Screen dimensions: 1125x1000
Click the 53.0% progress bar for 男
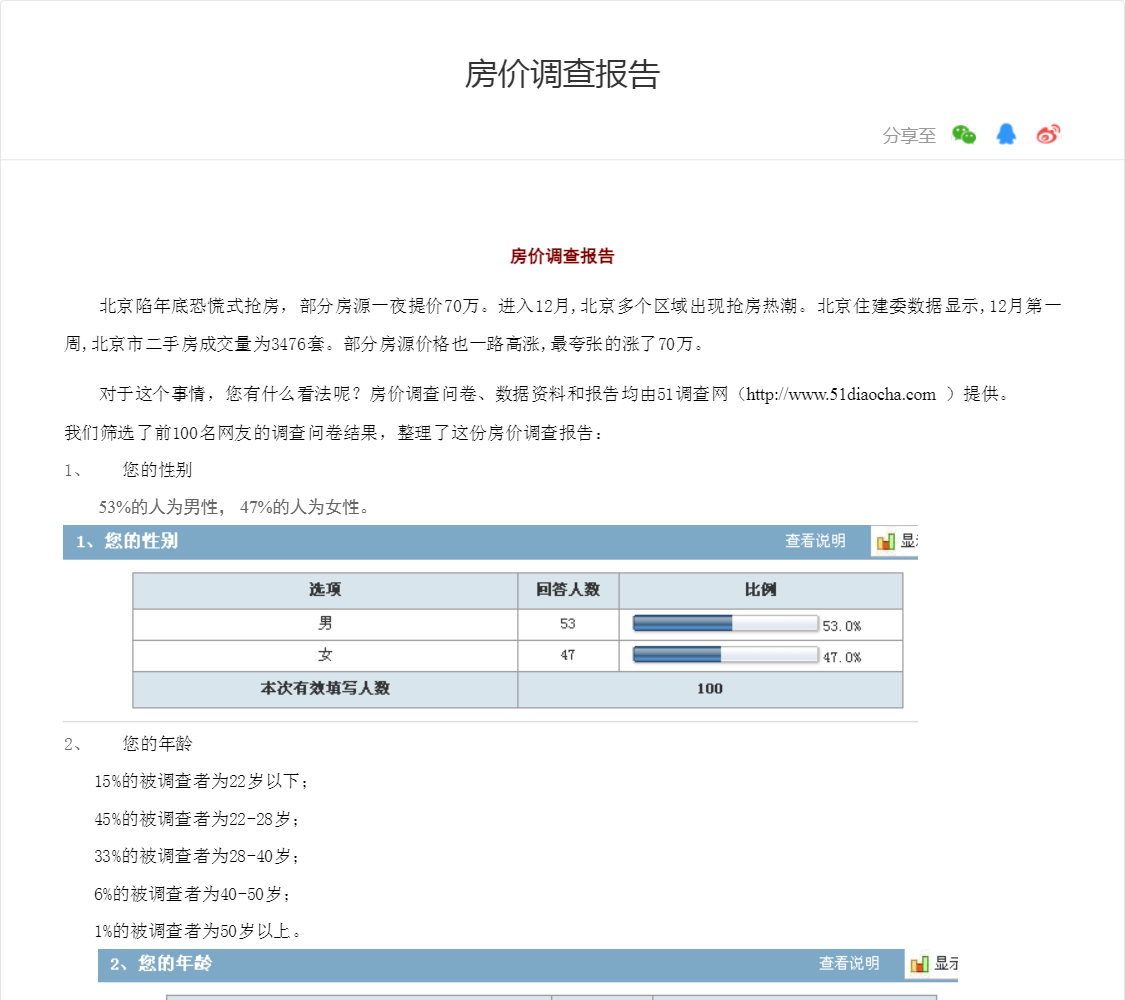[x=725, y=623]
